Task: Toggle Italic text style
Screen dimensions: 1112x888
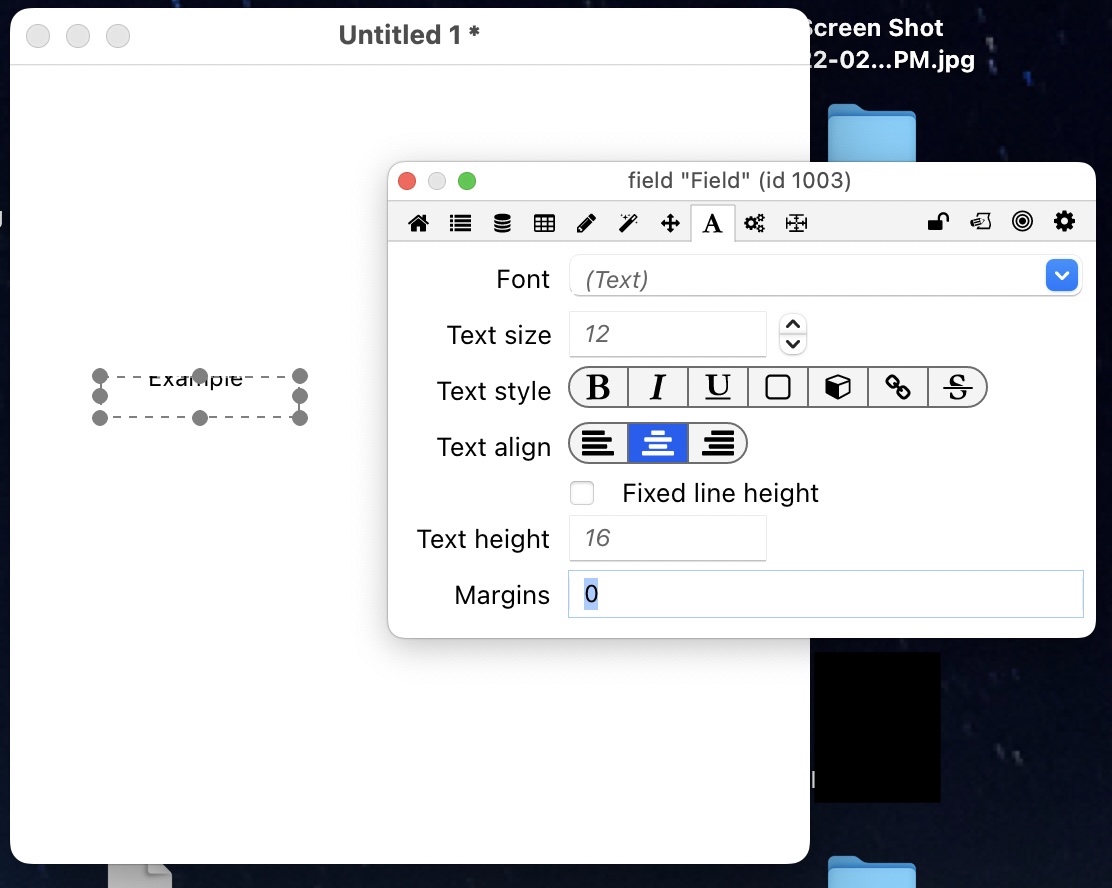Action: 658,388
